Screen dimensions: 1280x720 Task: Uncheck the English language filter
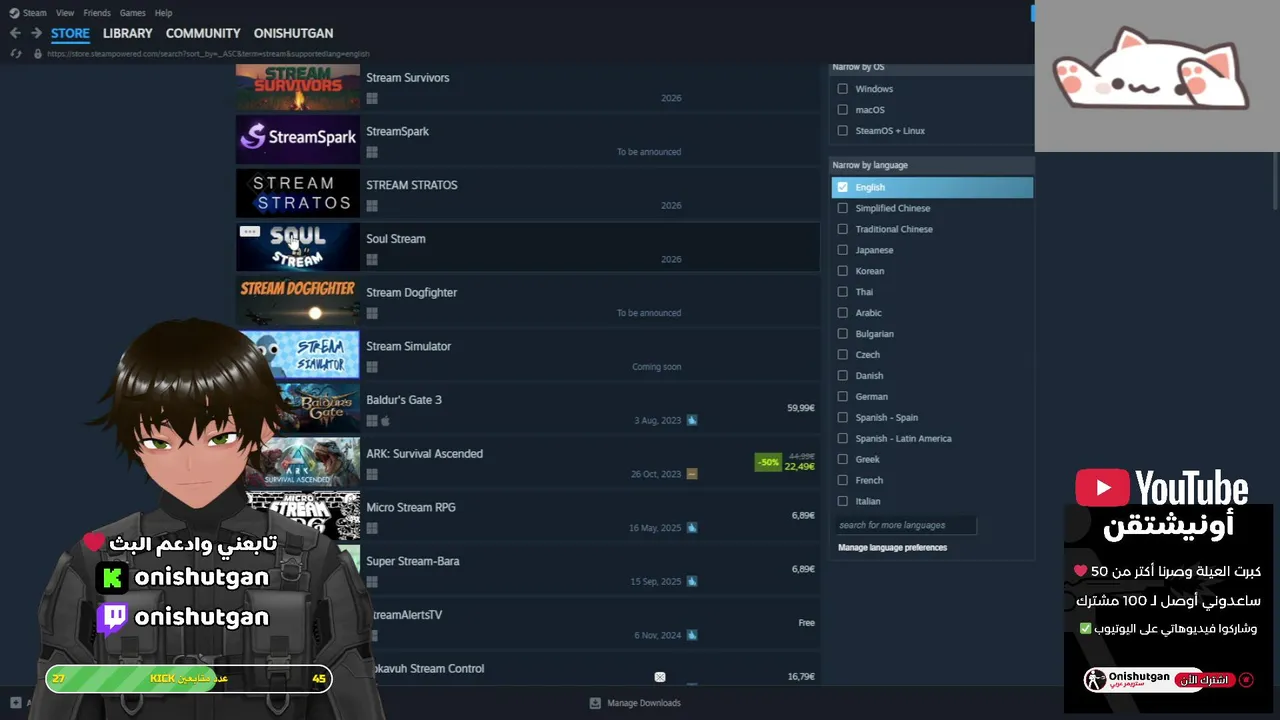[842, 187]
